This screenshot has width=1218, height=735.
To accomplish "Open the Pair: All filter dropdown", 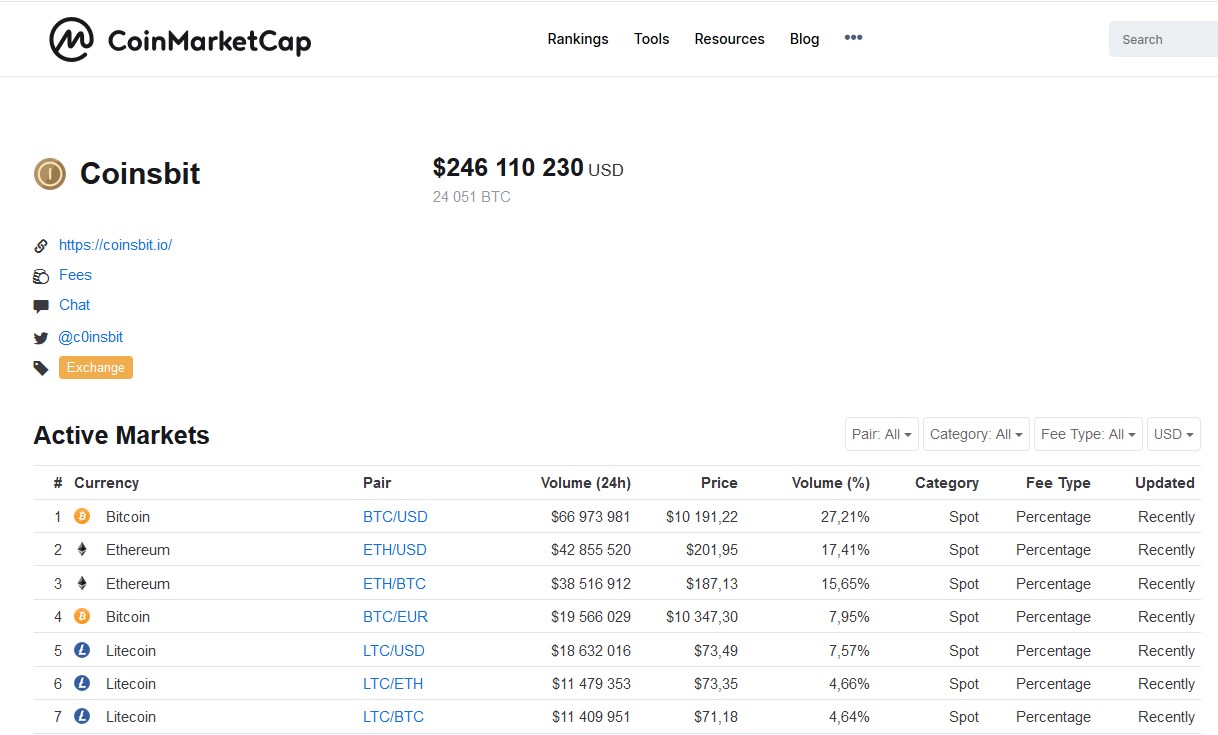I will pyautogui.click(x=881, y=434).
